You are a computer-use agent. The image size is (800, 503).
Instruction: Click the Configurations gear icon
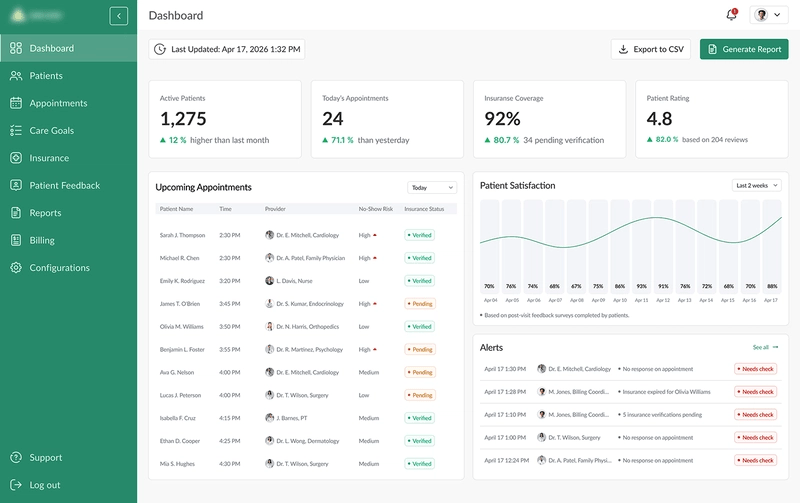point(16,268)
